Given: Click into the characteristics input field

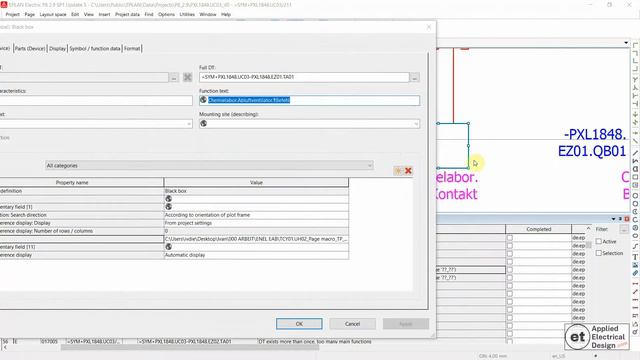Looking at the screenshot, I should coord(96,100).
